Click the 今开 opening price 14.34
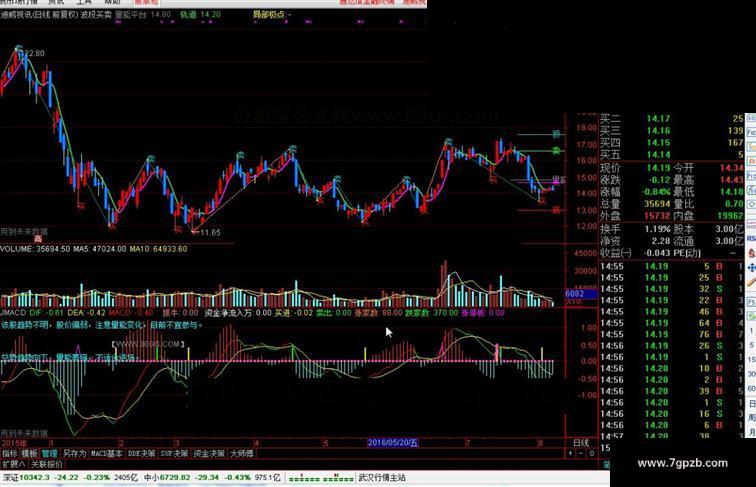 731,168
